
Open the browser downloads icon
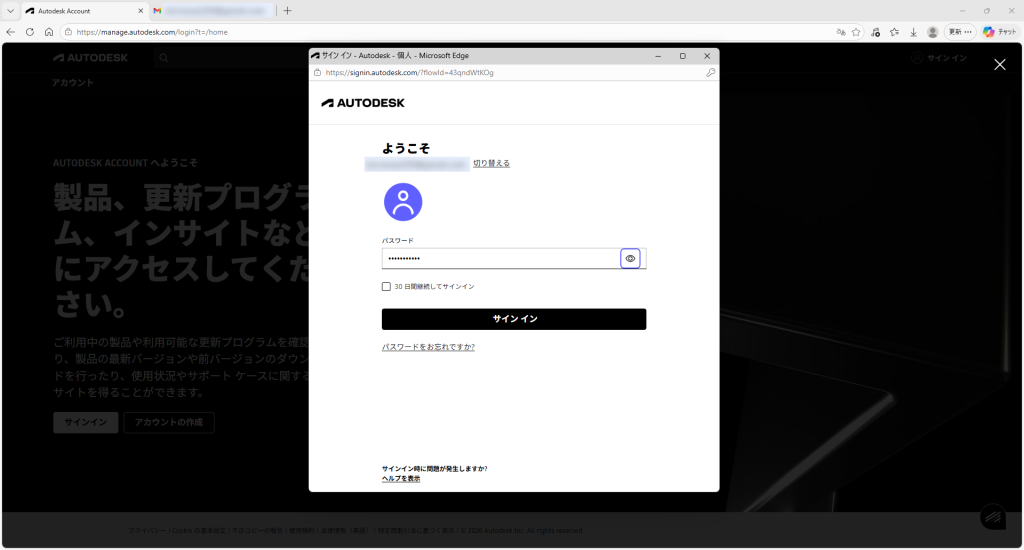coord(913,32)
